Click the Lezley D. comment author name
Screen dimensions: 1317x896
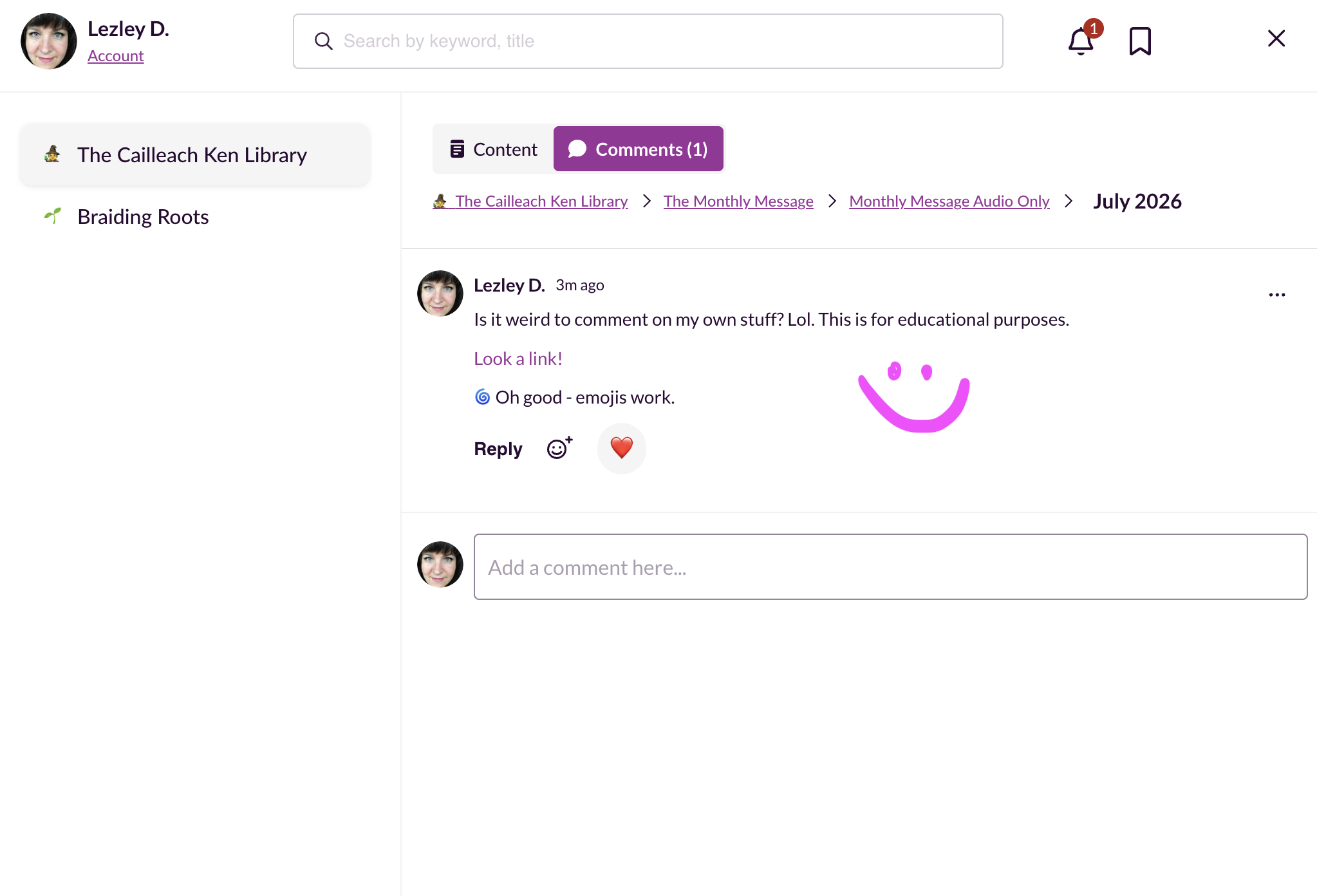coord(509,285)
